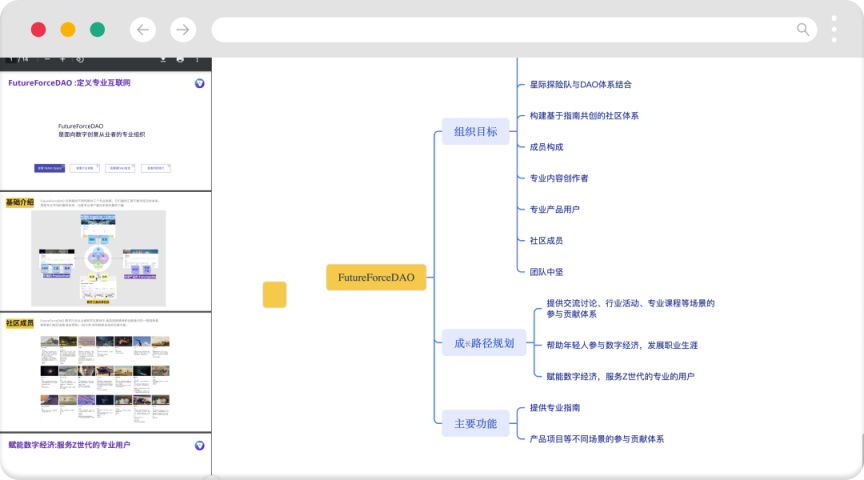Select the 专业内容创作者 leaf item
The image size is (864, 480).
pos(559,178)
